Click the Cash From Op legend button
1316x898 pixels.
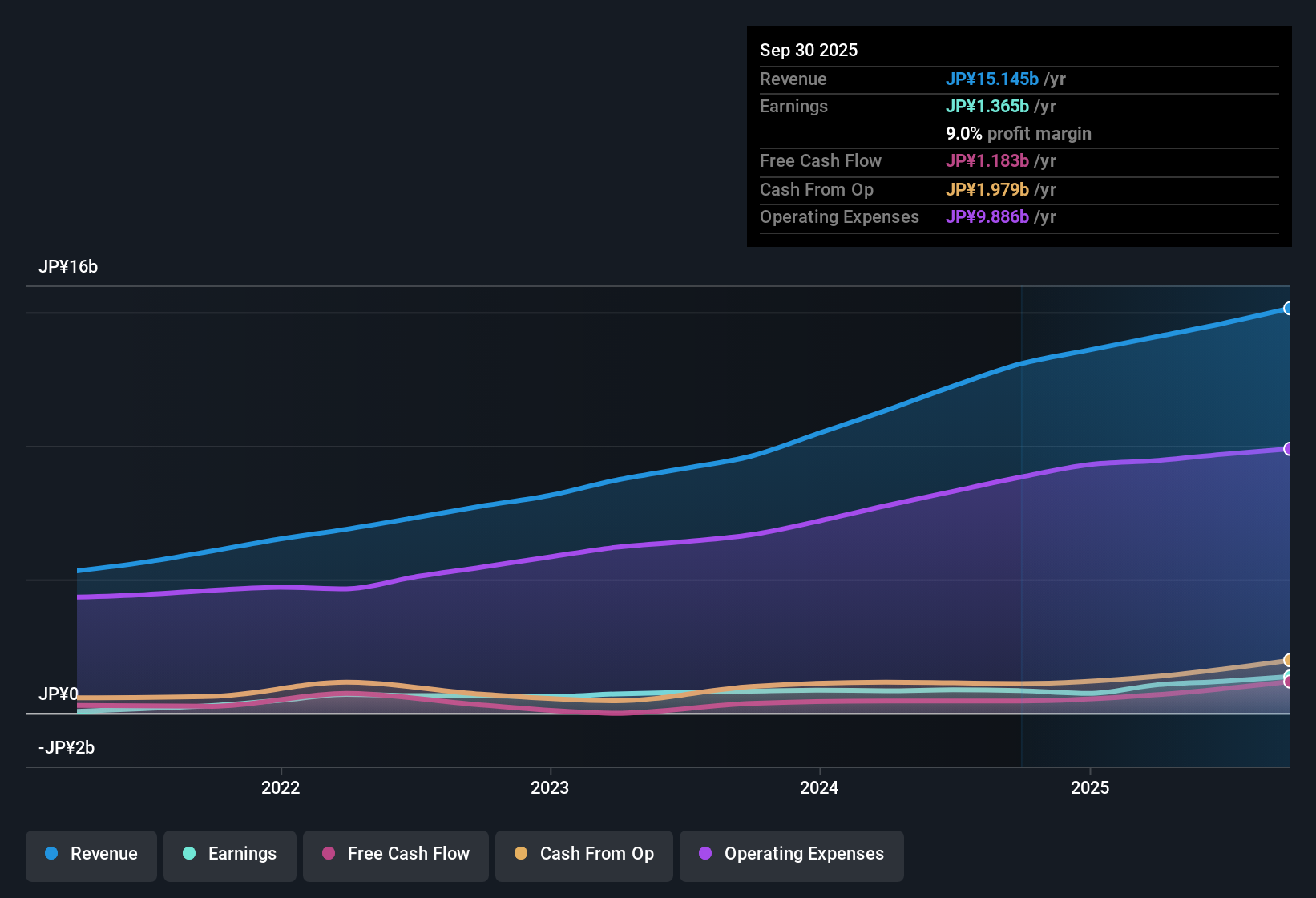click(583, 856)
